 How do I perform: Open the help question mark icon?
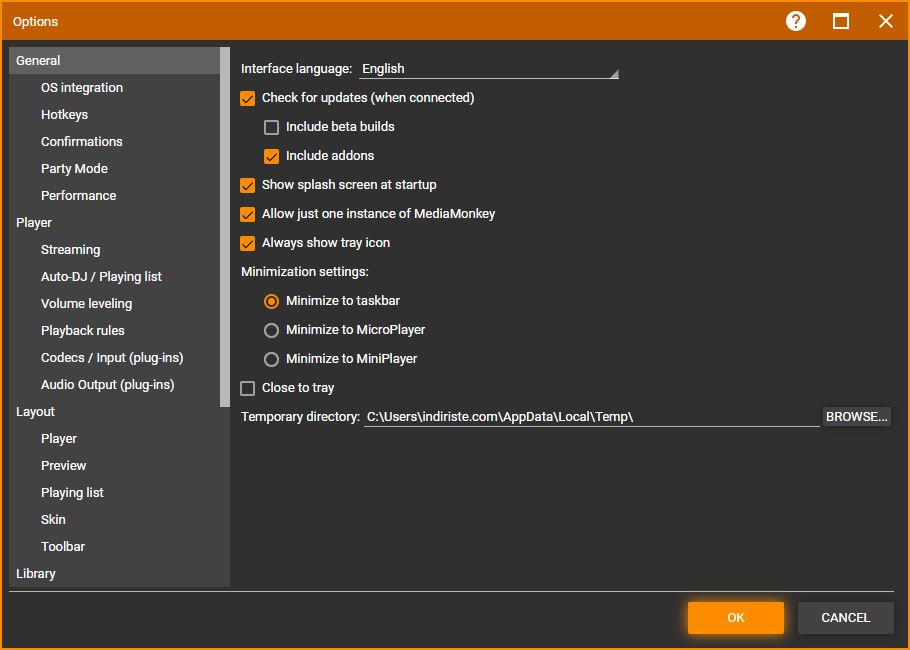pyautogui.click(x=796, y=21)
